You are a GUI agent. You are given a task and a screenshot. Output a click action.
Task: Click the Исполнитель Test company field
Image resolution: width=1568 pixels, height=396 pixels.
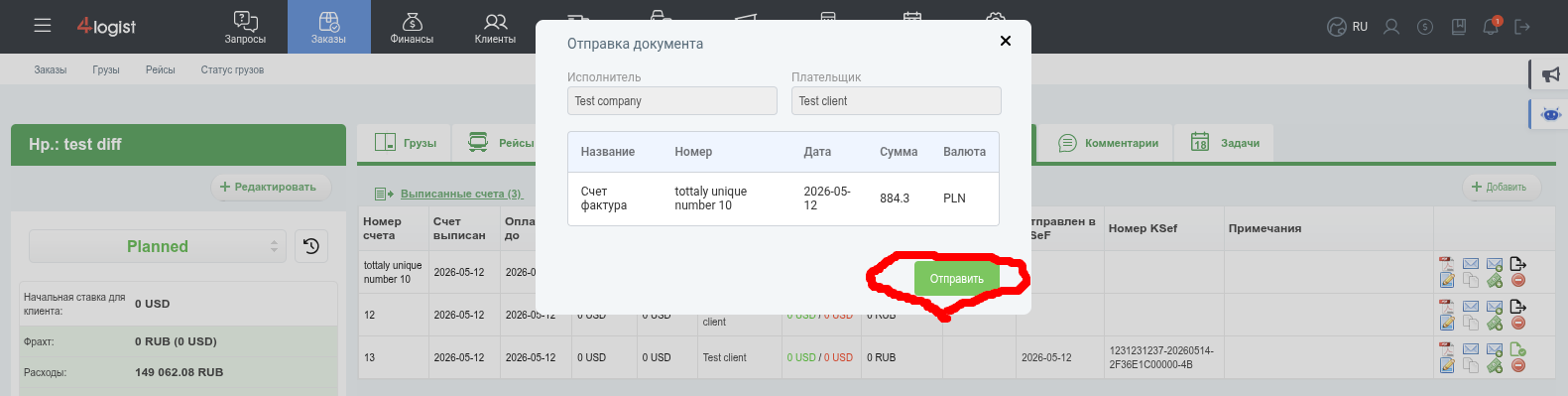(x=672, y=101)
